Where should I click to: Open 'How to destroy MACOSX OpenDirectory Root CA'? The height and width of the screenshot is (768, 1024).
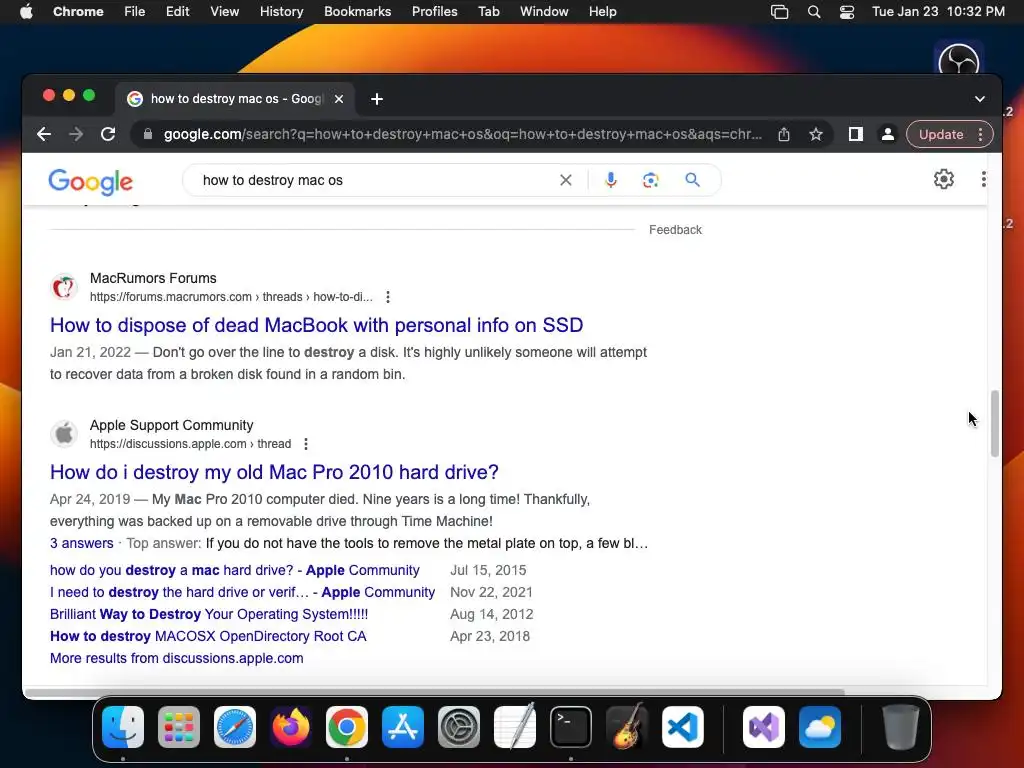point(208,636)
